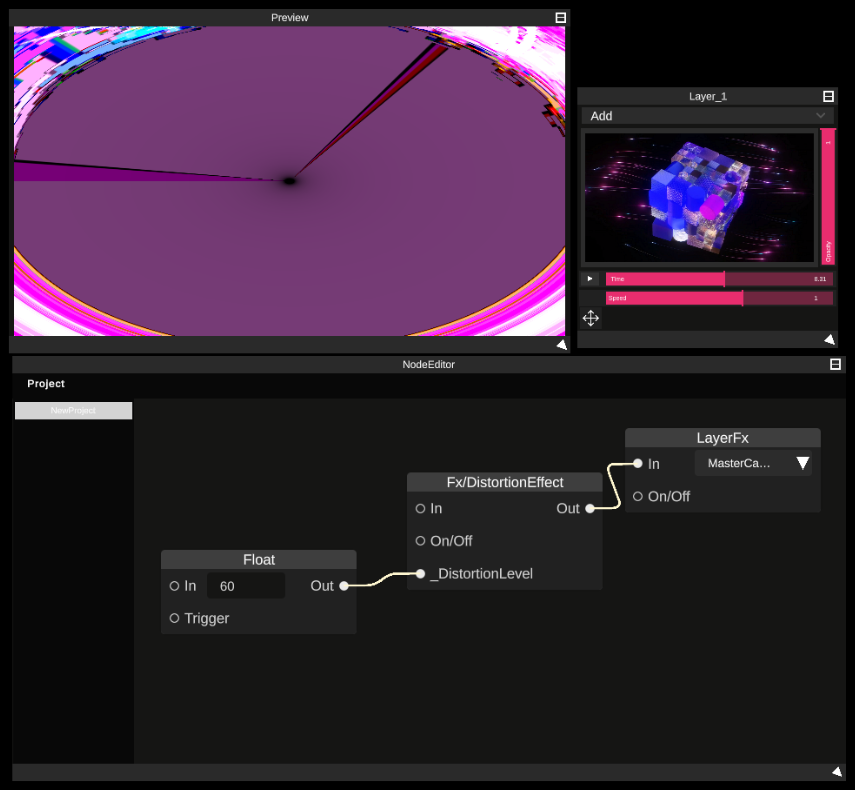
Task: Toggle the On/Off port of LayerFx
Action: point(637,496)
